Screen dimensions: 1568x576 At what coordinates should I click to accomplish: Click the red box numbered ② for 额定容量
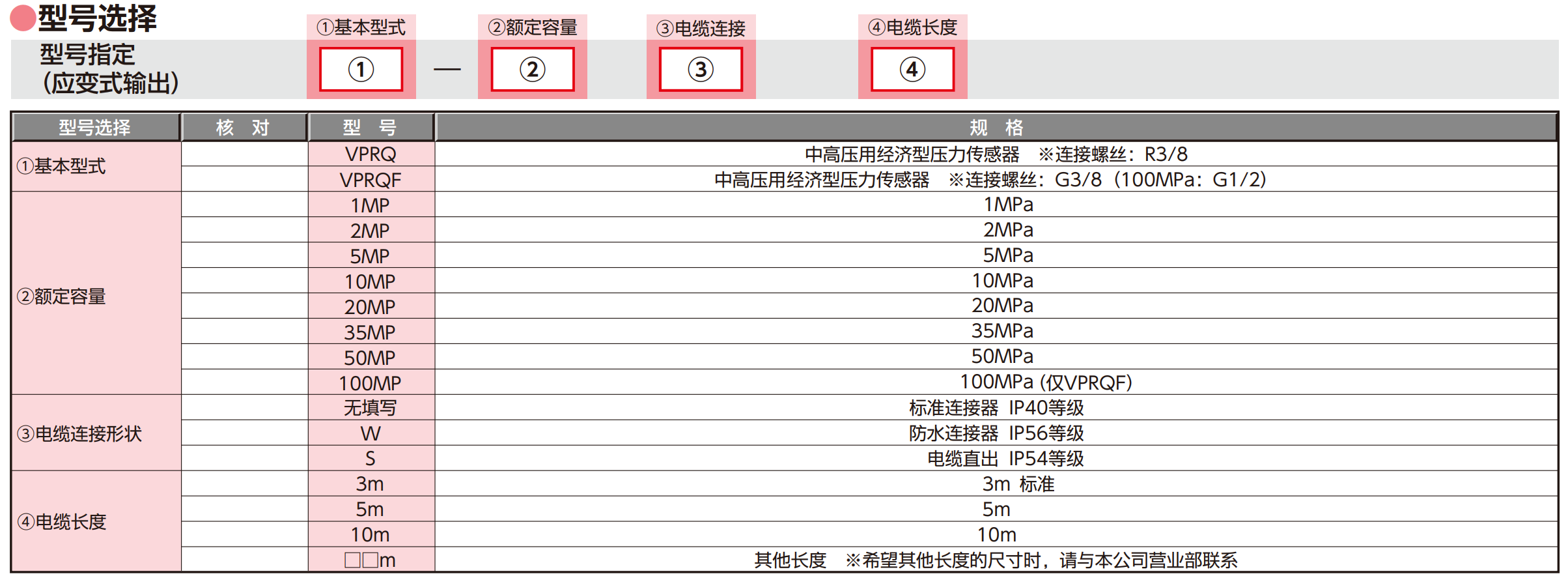pos(532,69)
